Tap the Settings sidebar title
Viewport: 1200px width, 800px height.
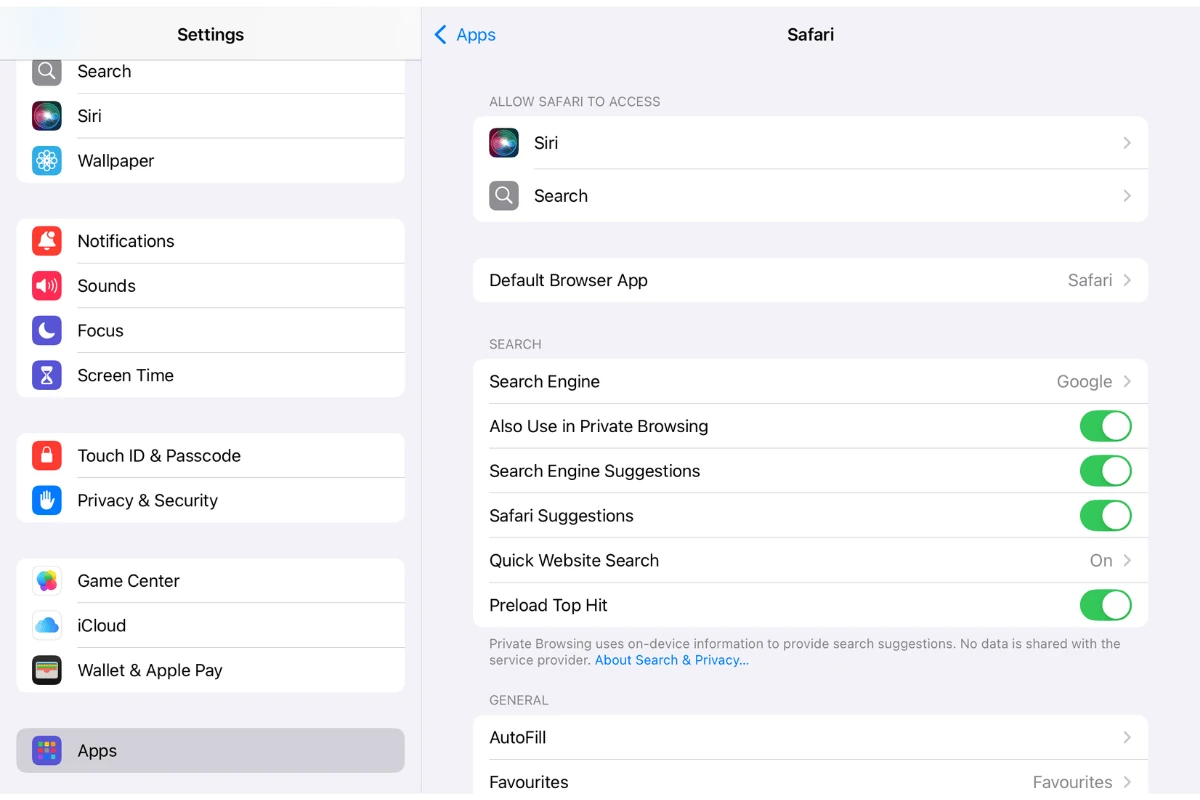pyautogui.click(x=210, y=35)
